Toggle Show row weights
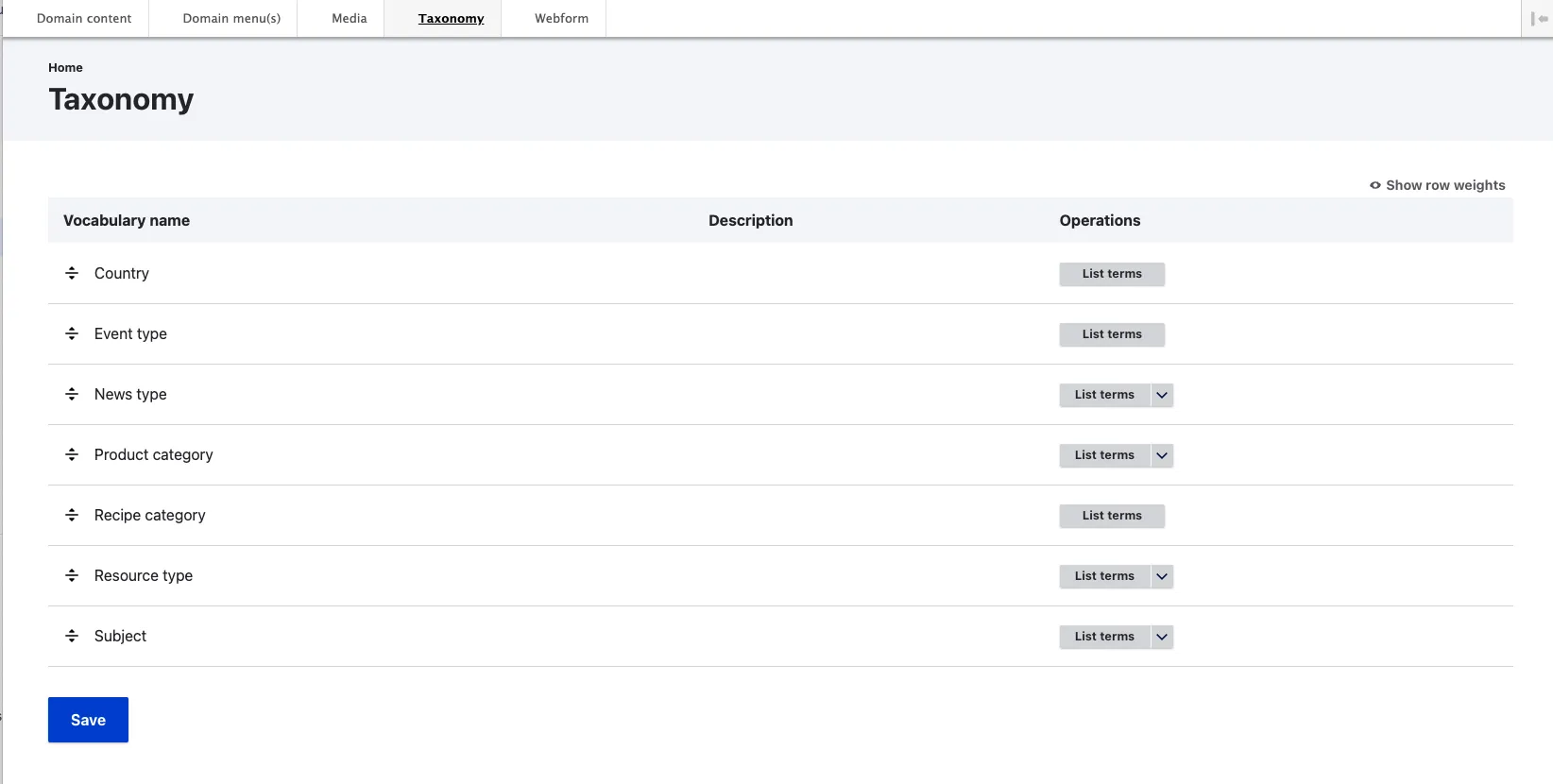 1437,185
